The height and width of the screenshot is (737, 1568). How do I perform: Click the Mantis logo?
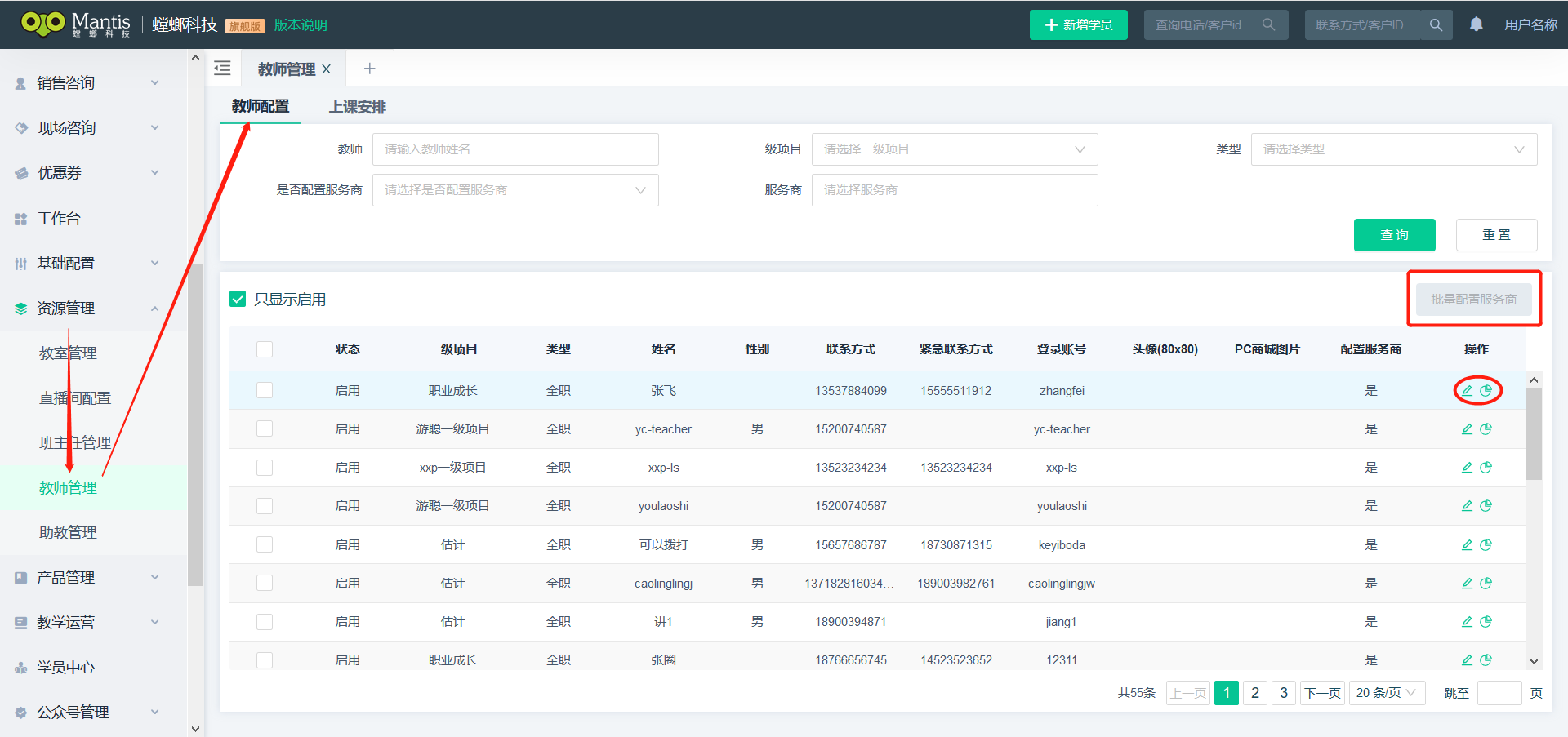pos(76,24)
